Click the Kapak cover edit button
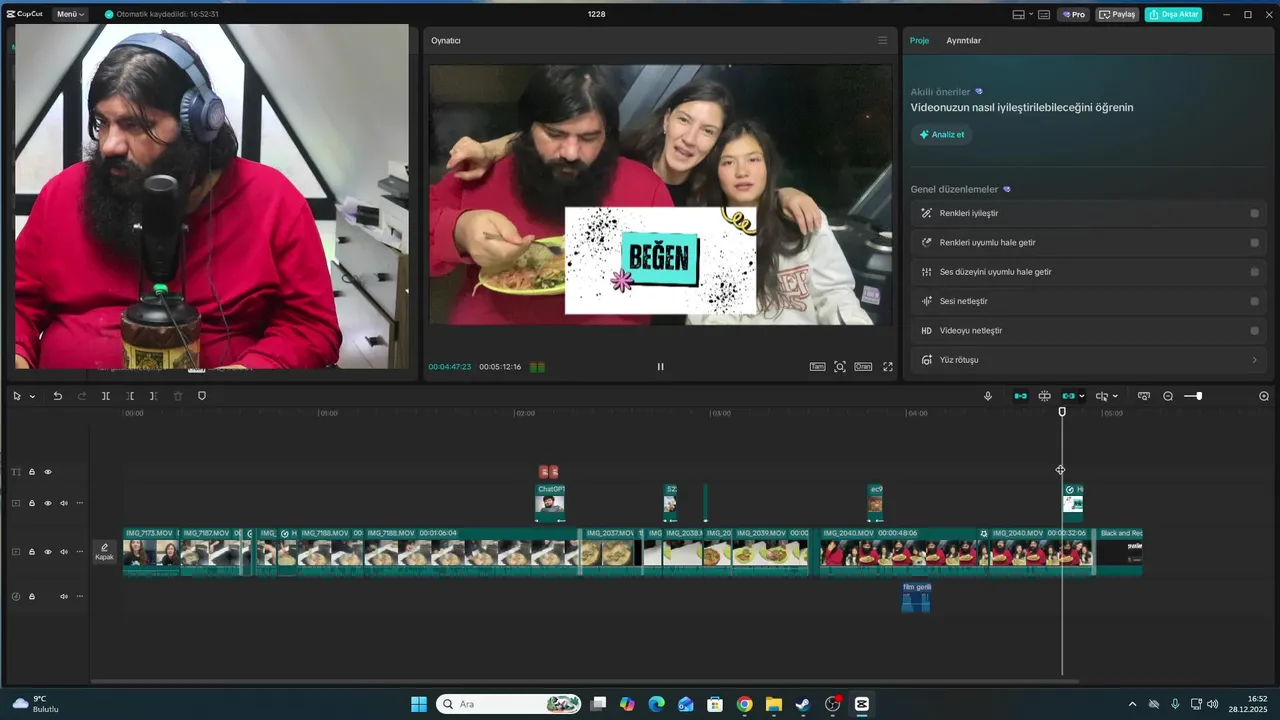 (104, 552)
